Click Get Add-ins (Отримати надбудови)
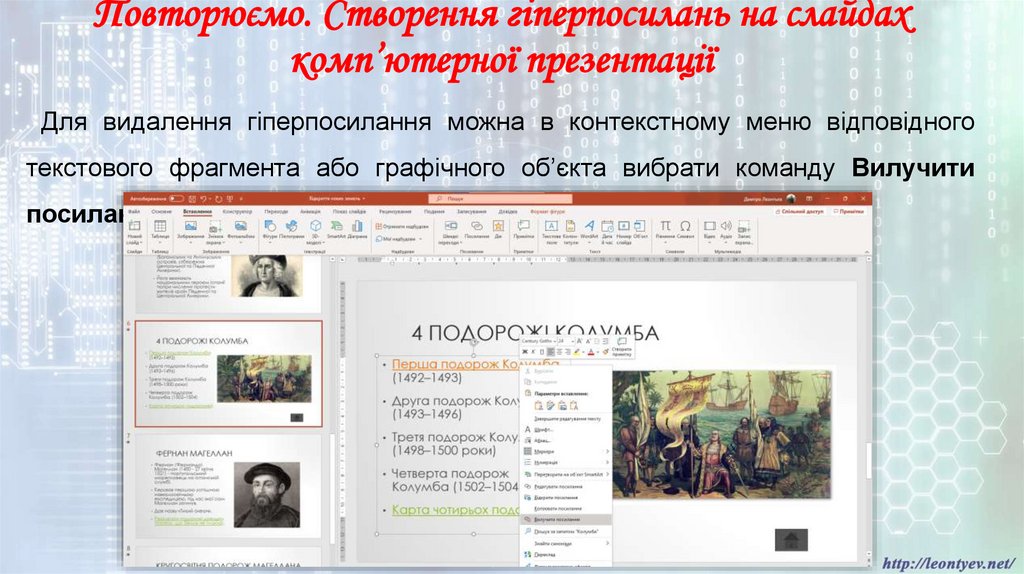This screenshot has height=574, width=1024. 402,226
